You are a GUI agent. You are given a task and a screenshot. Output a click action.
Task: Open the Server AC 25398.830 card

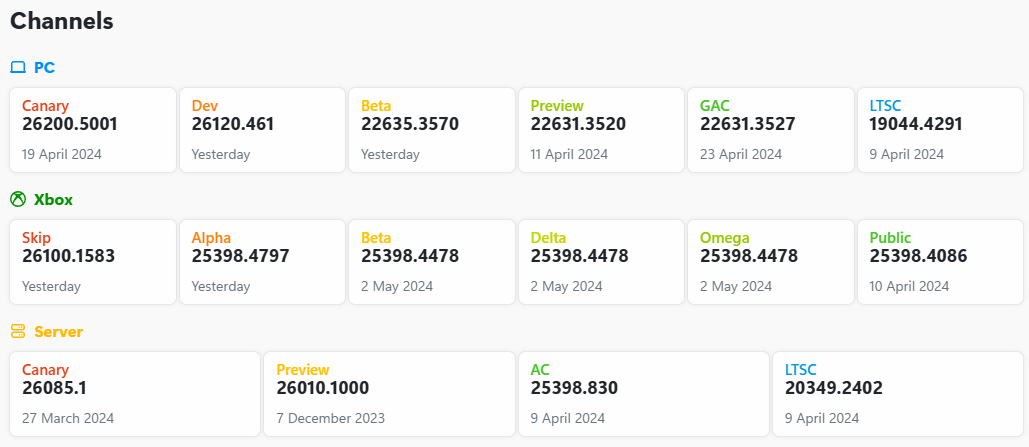coord(644,394)
